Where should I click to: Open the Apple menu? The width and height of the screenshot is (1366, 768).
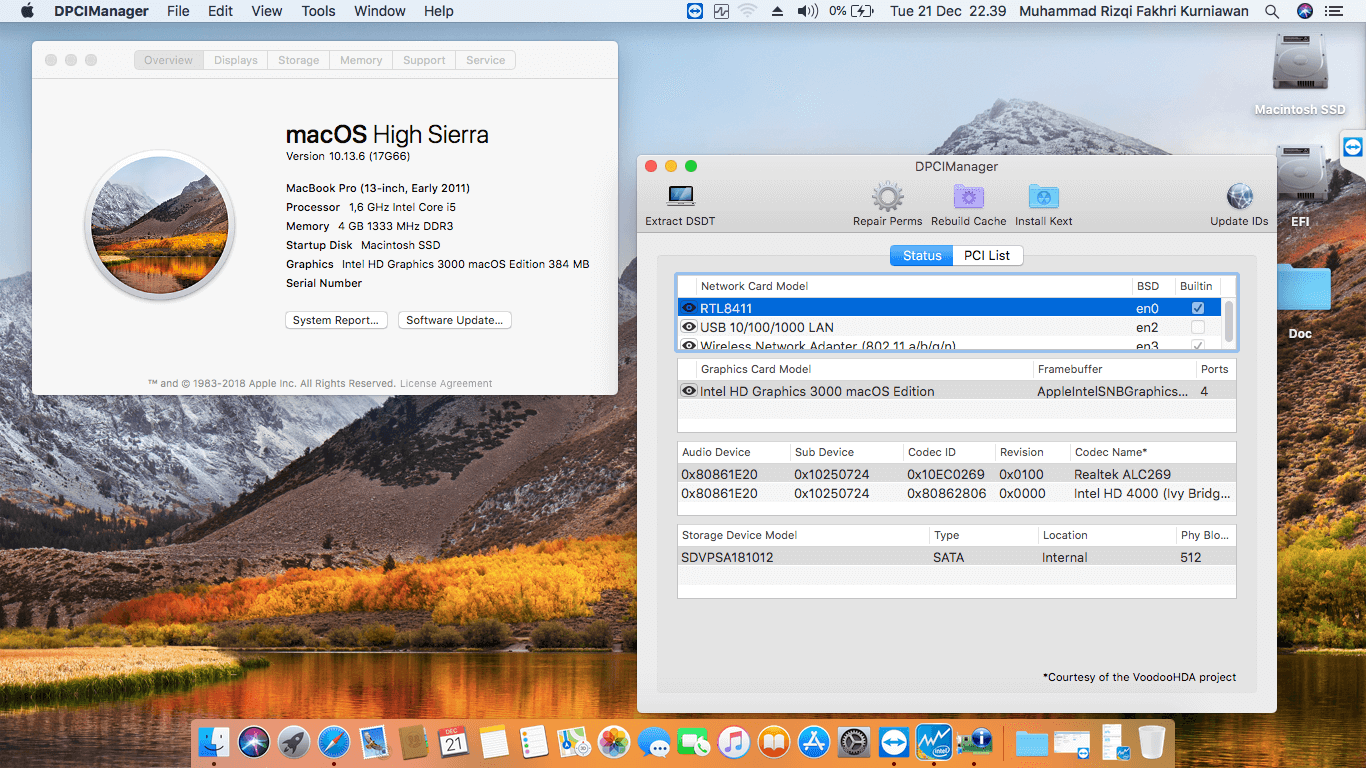click(27, 11)
